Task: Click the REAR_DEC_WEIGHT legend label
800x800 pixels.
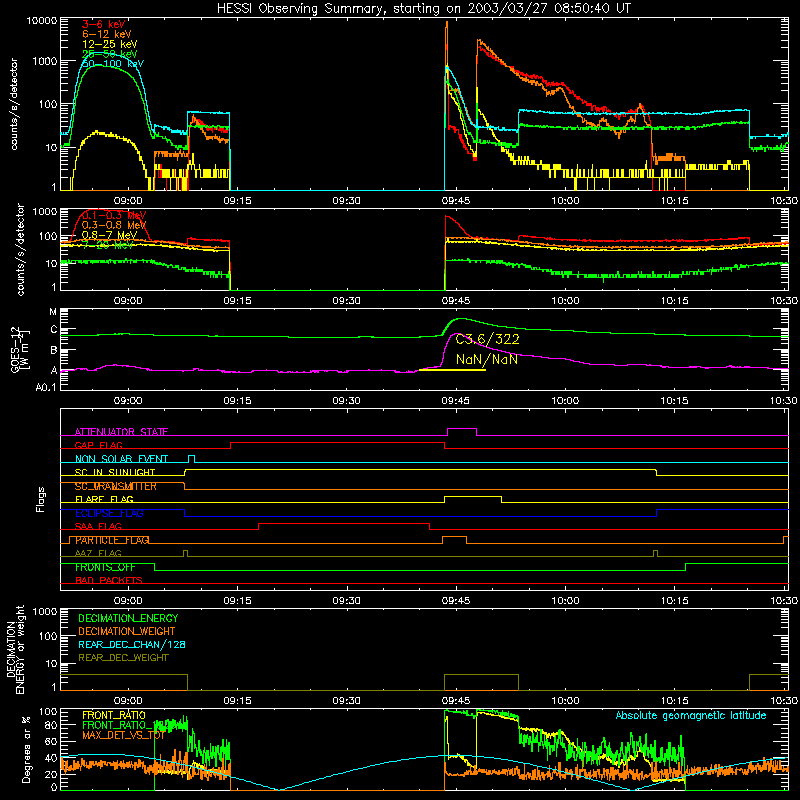Action: click(123, 658)
